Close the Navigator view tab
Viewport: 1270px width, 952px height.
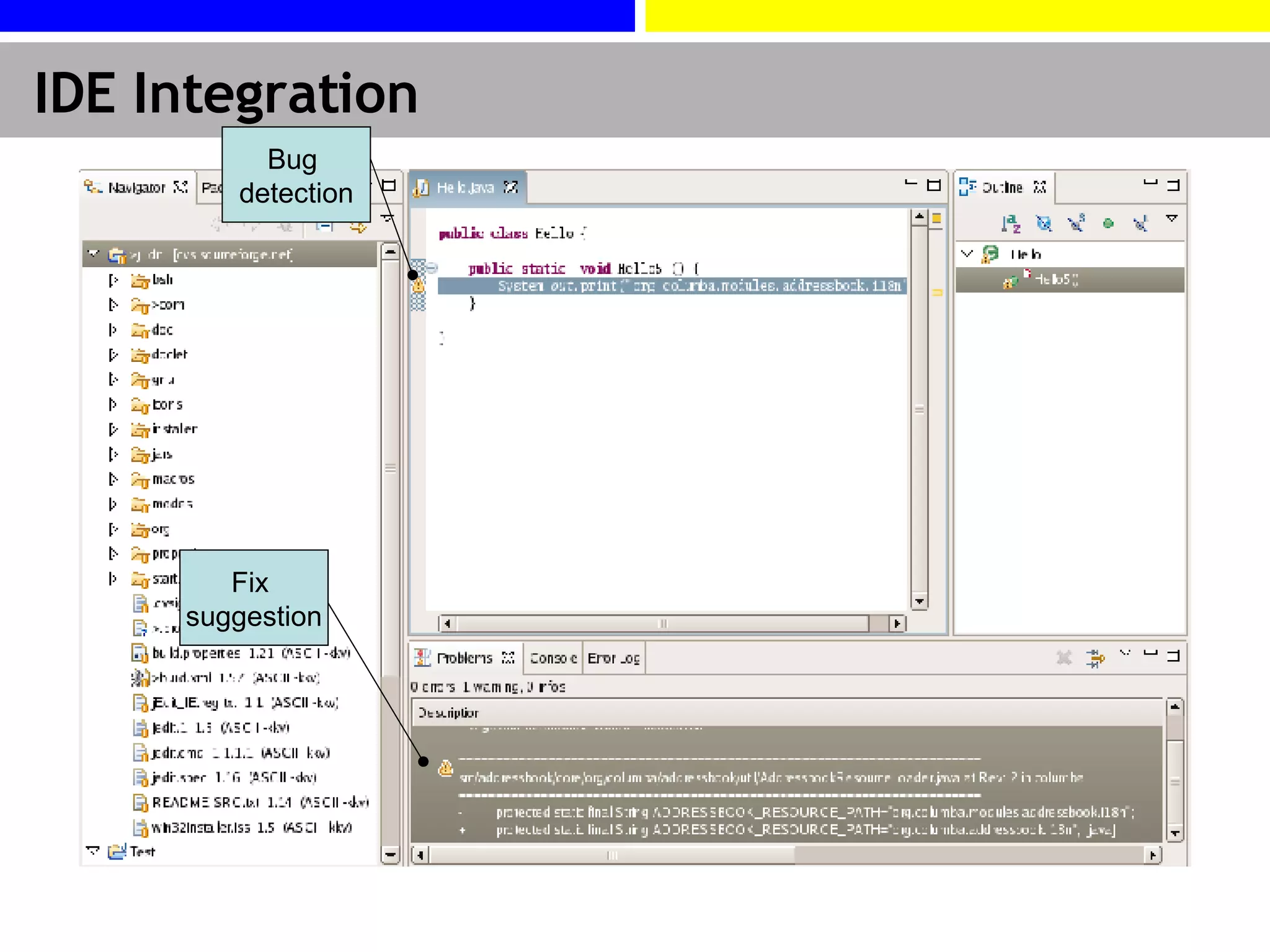pos(180,187)
